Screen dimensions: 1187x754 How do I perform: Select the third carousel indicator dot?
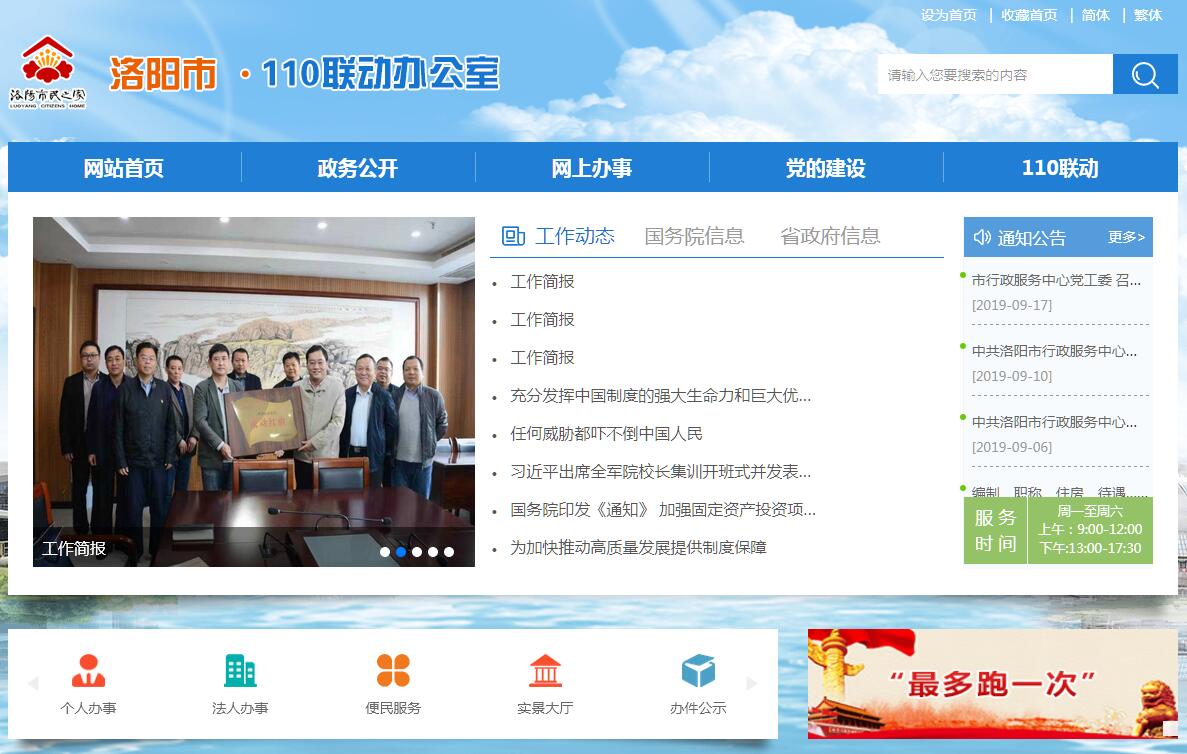pyautogui.click(x=417, y=552)
